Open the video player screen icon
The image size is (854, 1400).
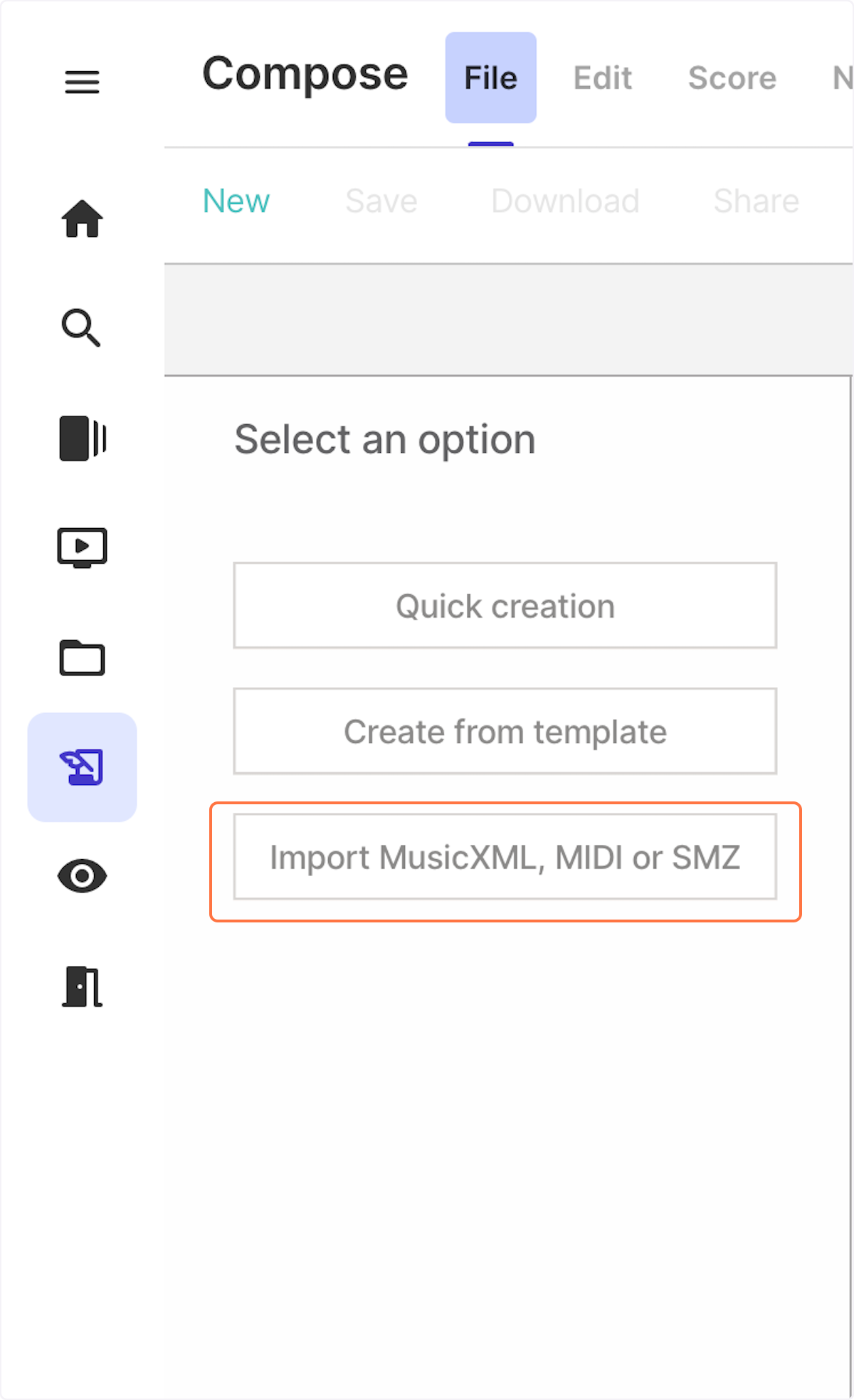click(82, 547)
